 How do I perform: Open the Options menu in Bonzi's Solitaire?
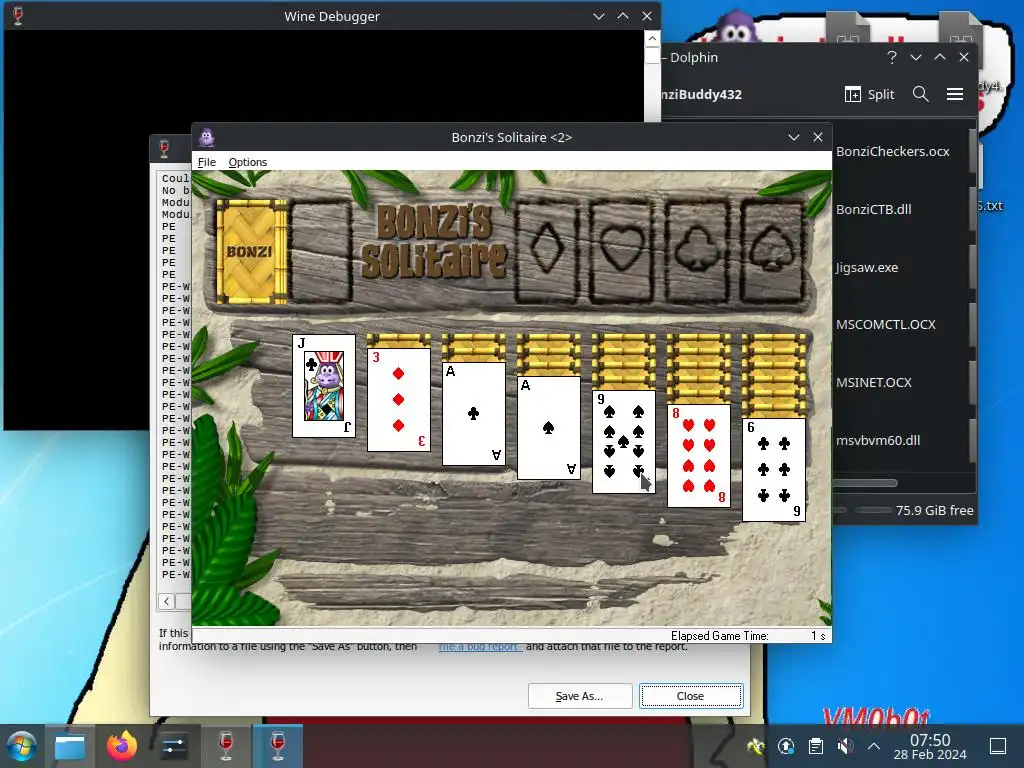coord(248,162)
